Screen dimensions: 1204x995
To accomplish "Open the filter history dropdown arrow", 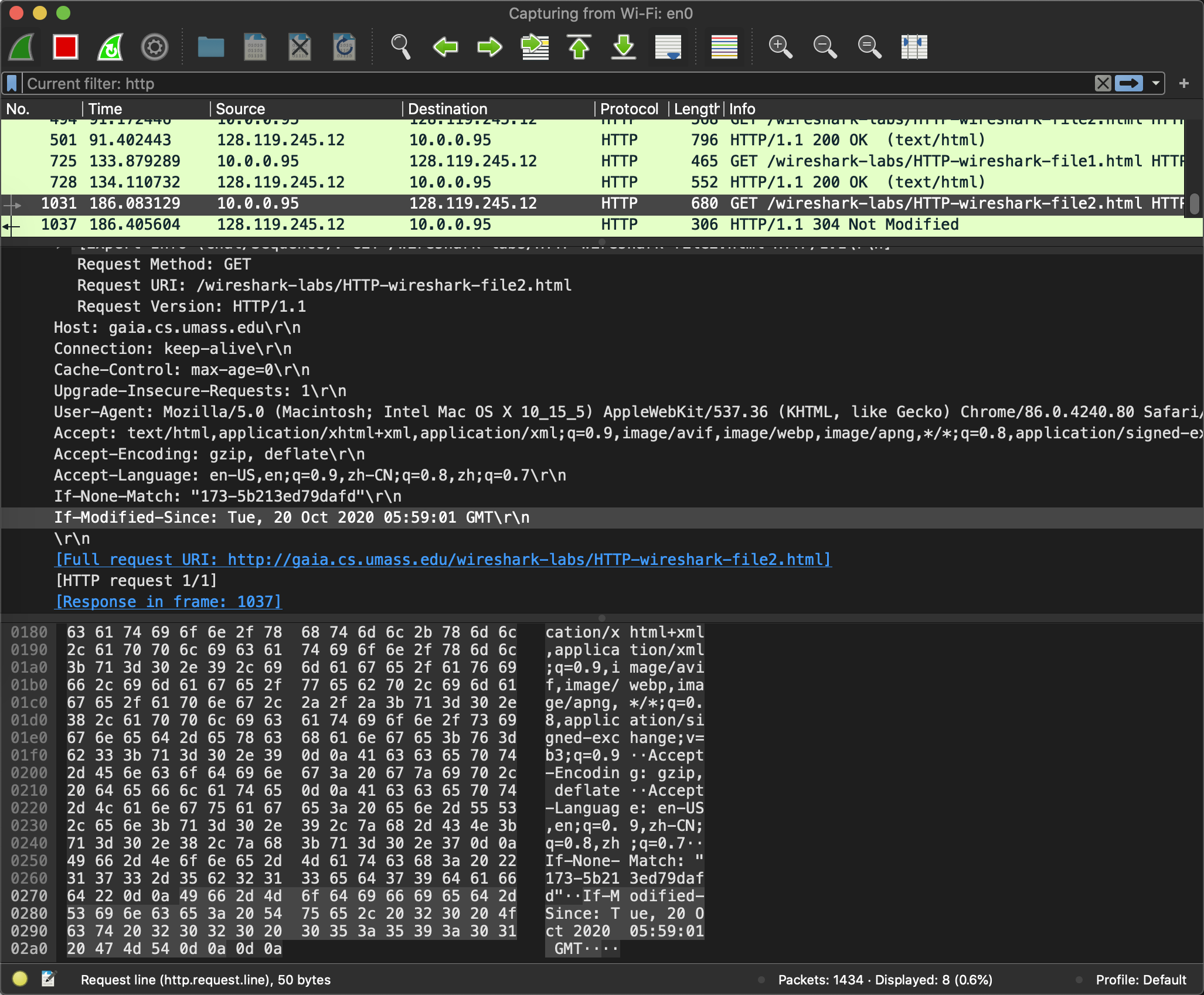I will click(1155, 84).
